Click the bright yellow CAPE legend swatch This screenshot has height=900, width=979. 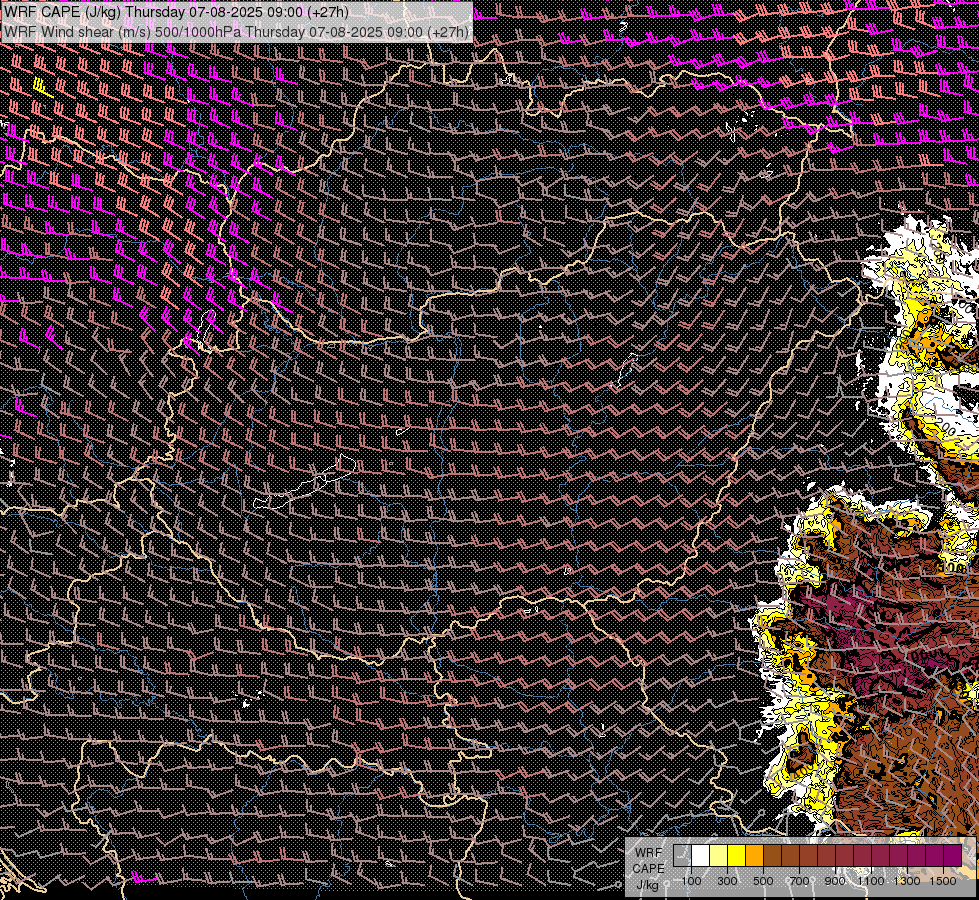pyautogui.click(x=737, y=855)
